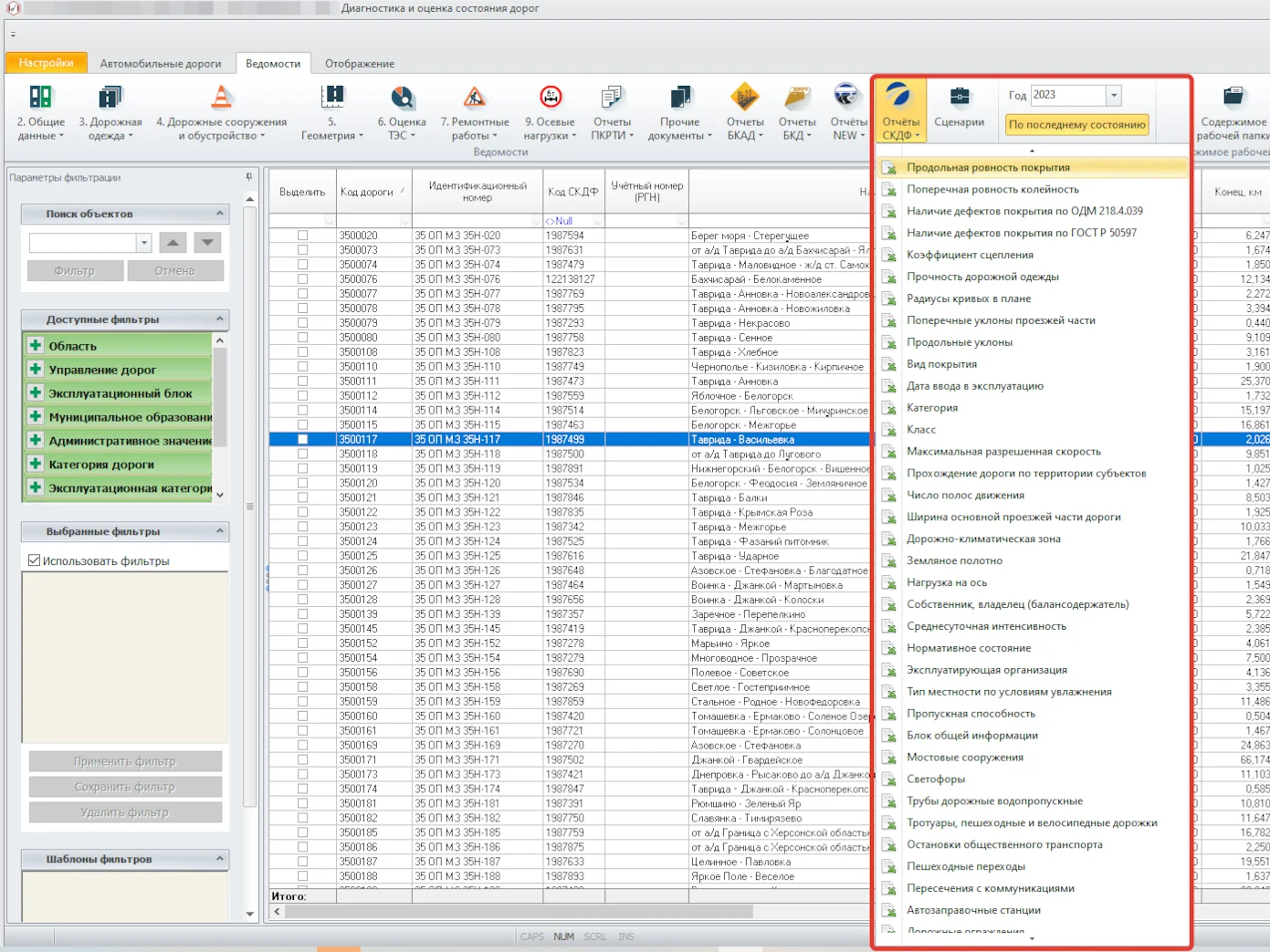
Task: Click '7. Ремонтные работы' icon
Action: (475, 98)
